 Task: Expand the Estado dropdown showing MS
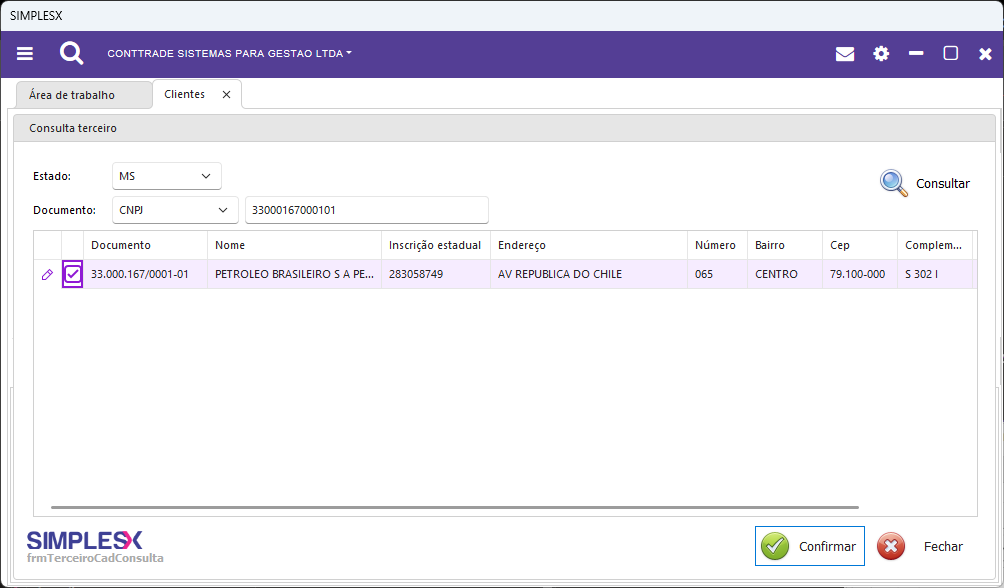click(x=166, y=176)
